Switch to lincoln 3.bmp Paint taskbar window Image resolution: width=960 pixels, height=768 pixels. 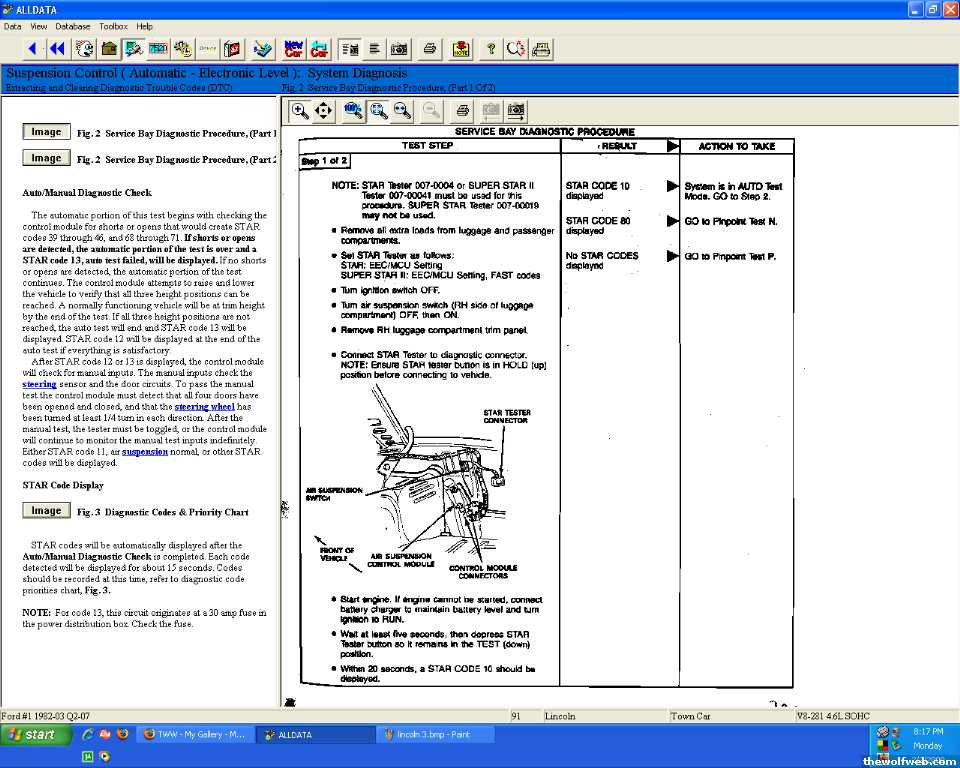427,734
